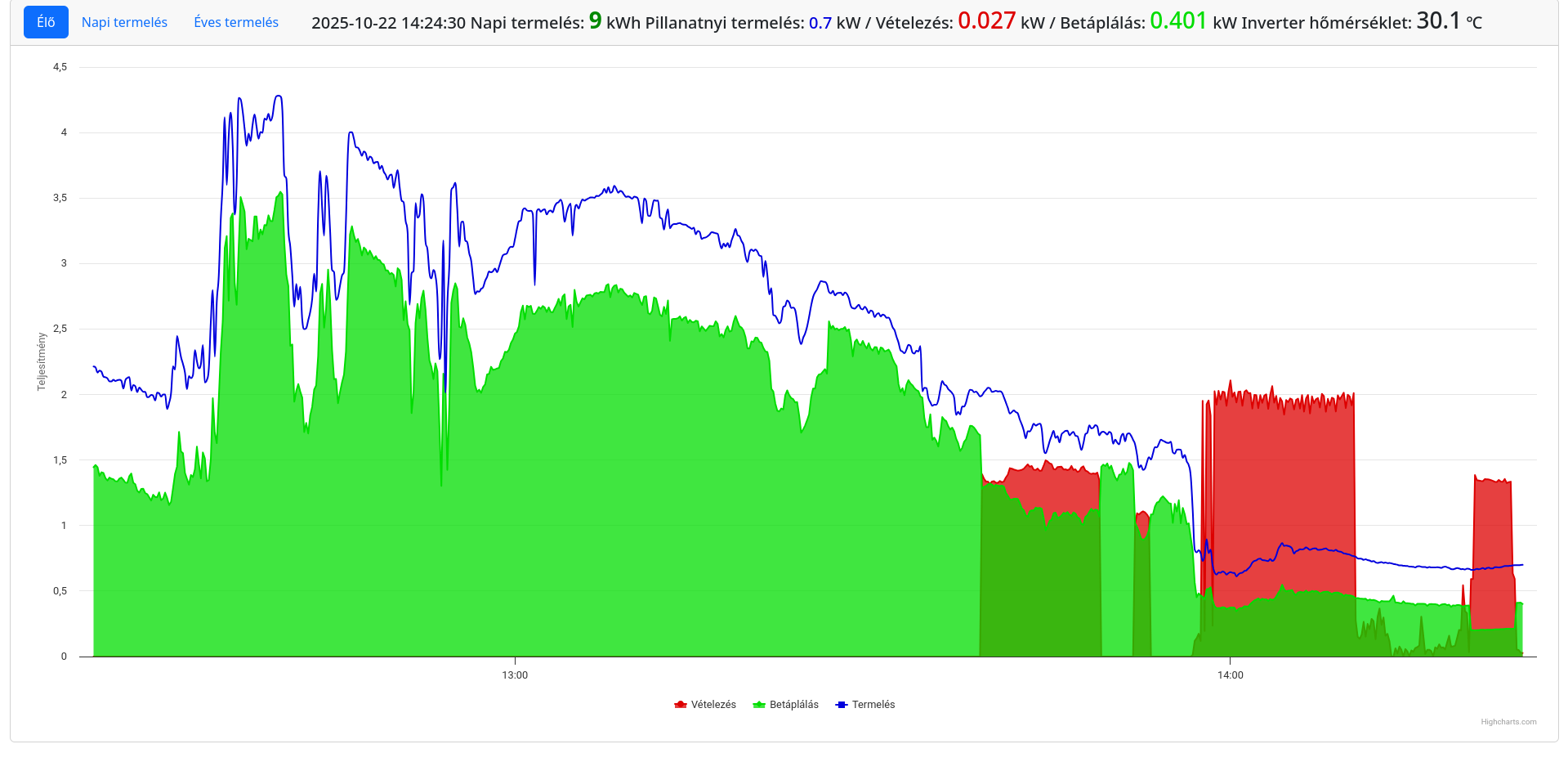Click the highest peak of the blue Termelés line

279,96
